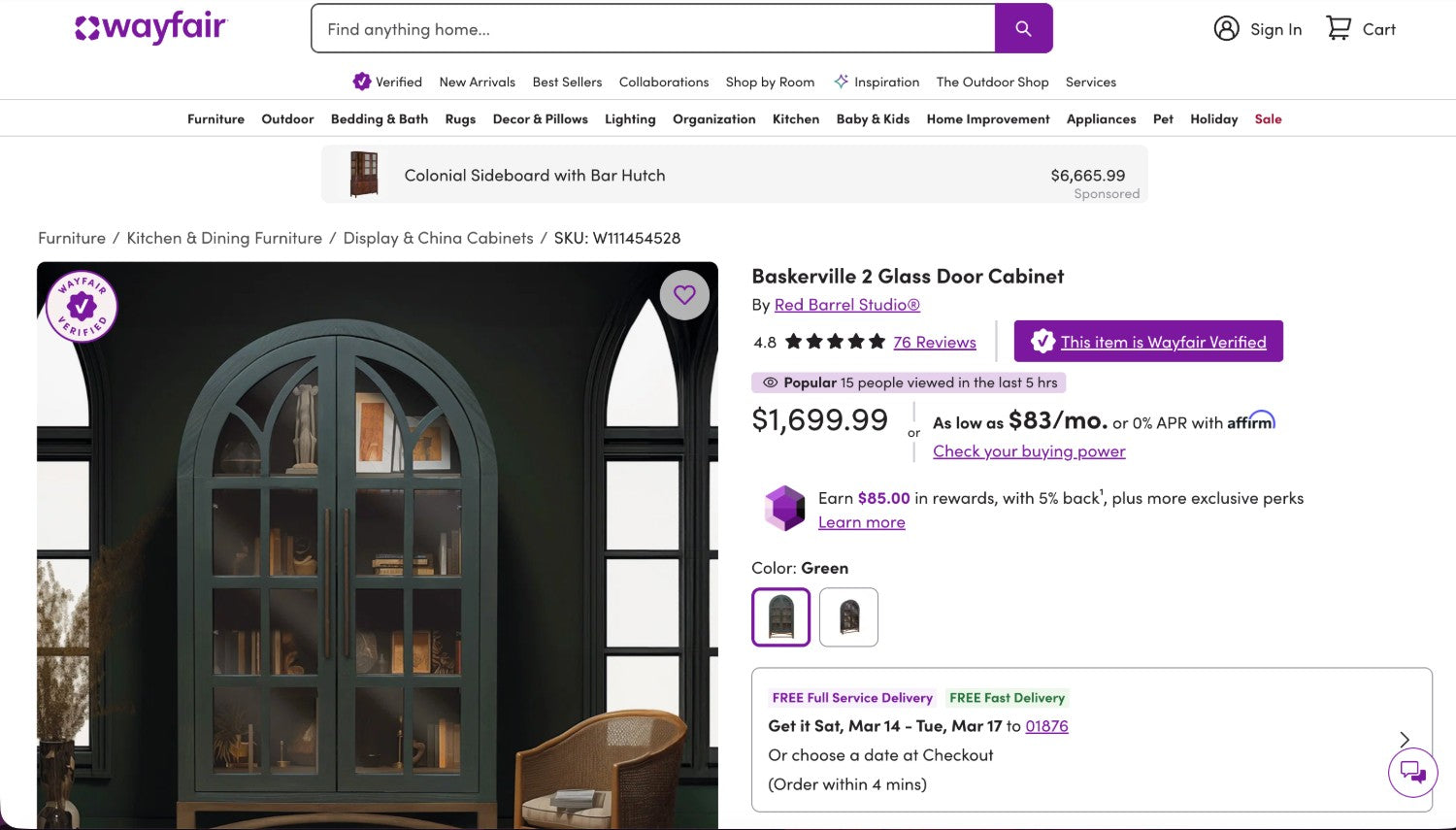1456x830 pixels.
Task: Go to the Sale section
Action: [1268, 119]
